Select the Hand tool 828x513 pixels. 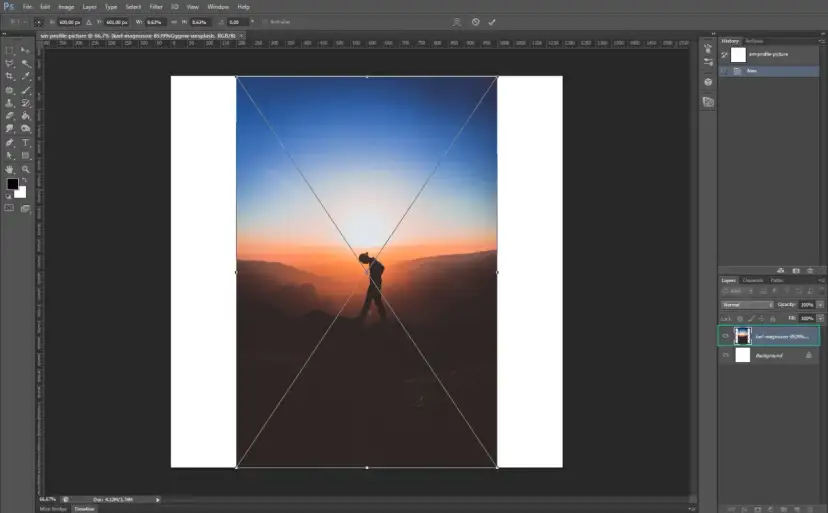point(11,169)
